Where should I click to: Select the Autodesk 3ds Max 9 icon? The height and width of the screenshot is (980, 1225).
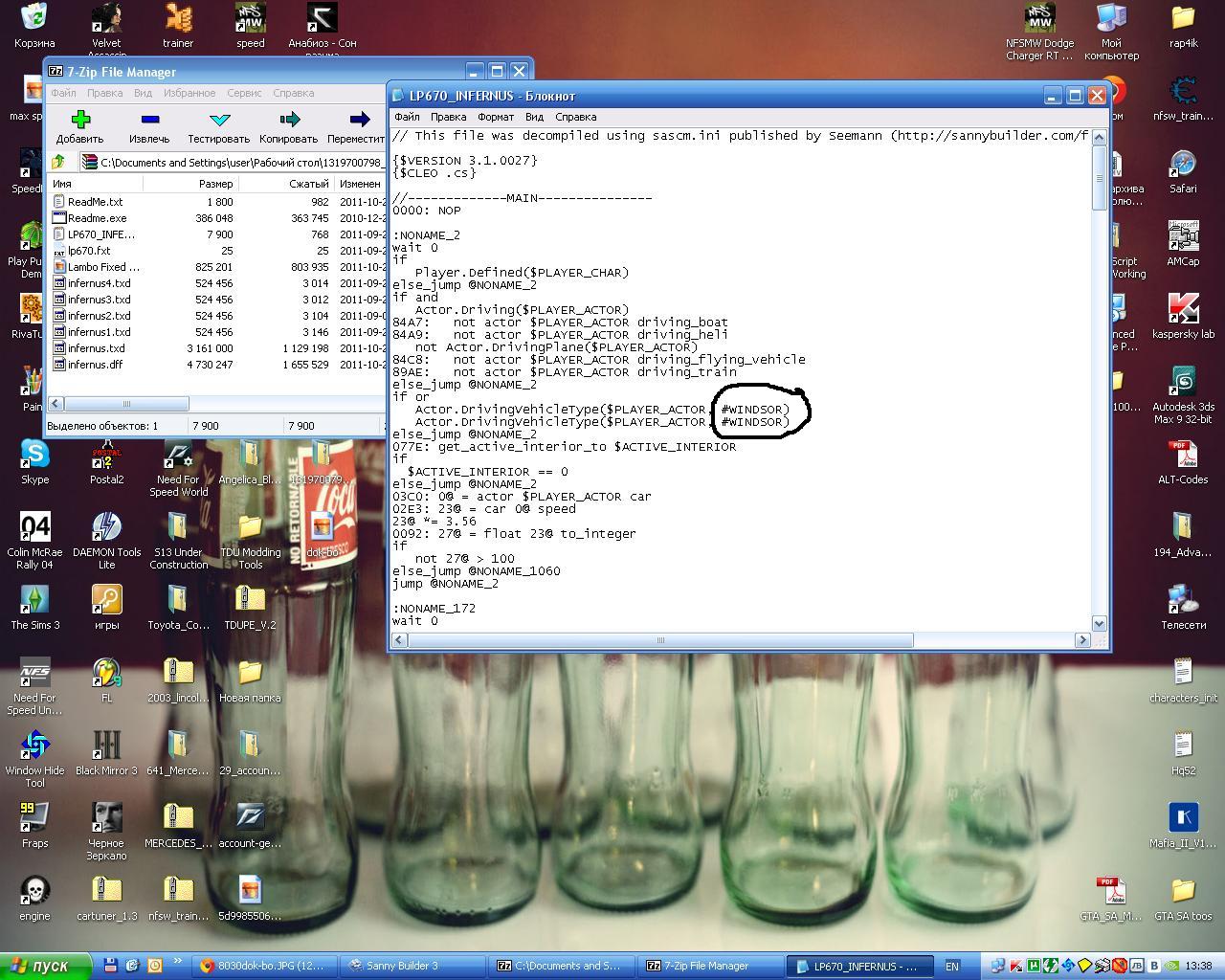pyautogui.click(x=1183, y=396)
